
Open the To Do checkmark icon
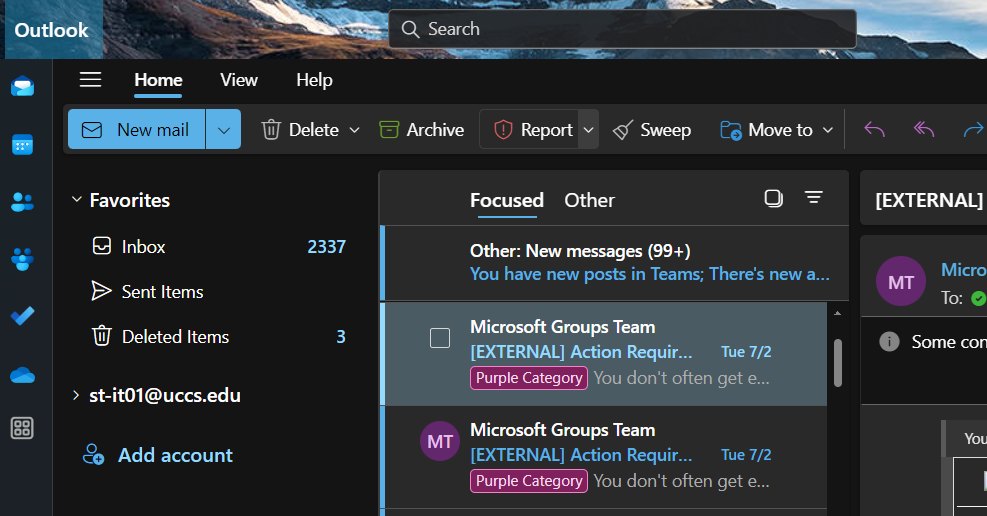pyautogui.click(x=23, y=315)
